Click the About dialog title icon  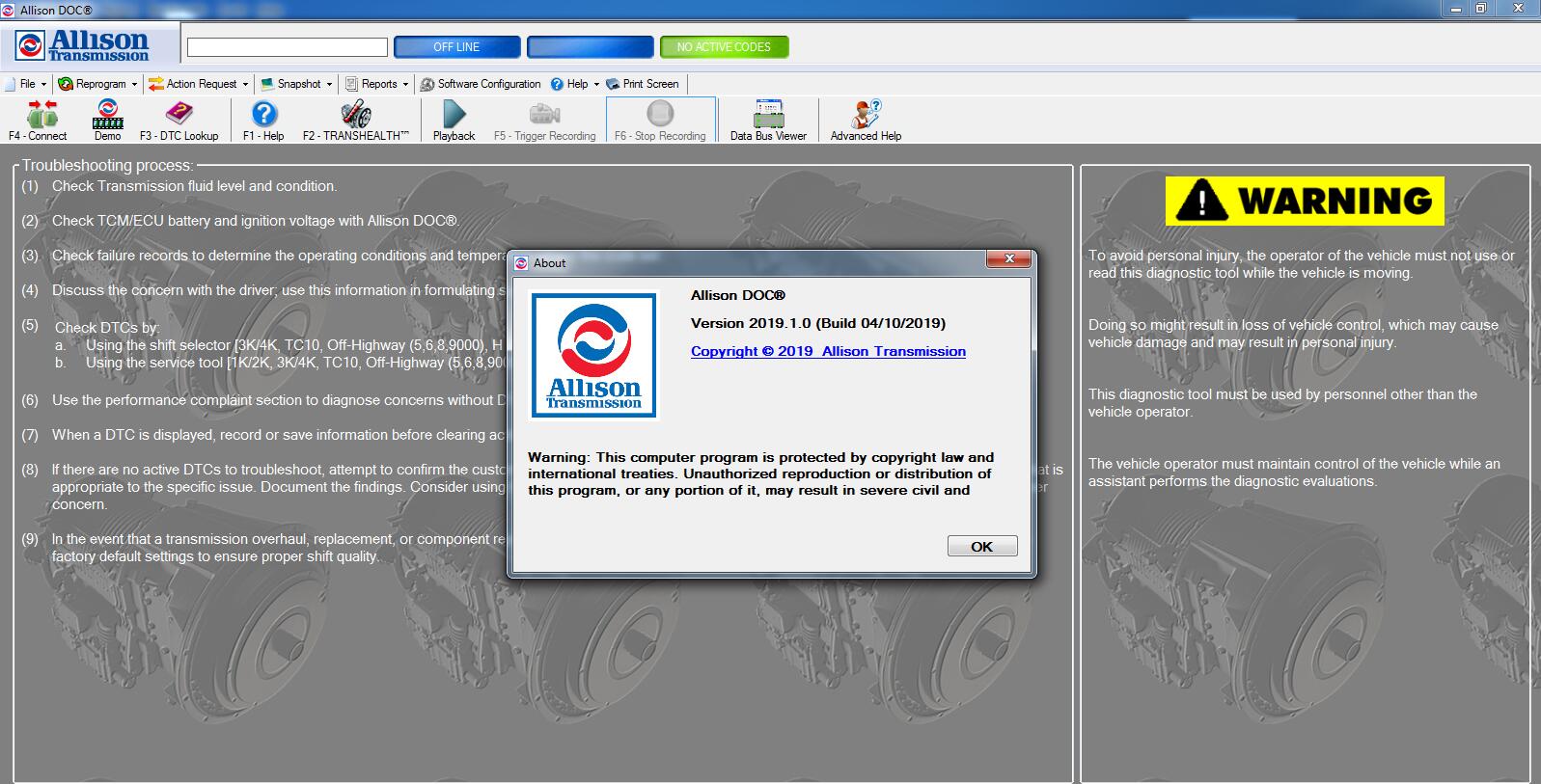click(521, 262)
